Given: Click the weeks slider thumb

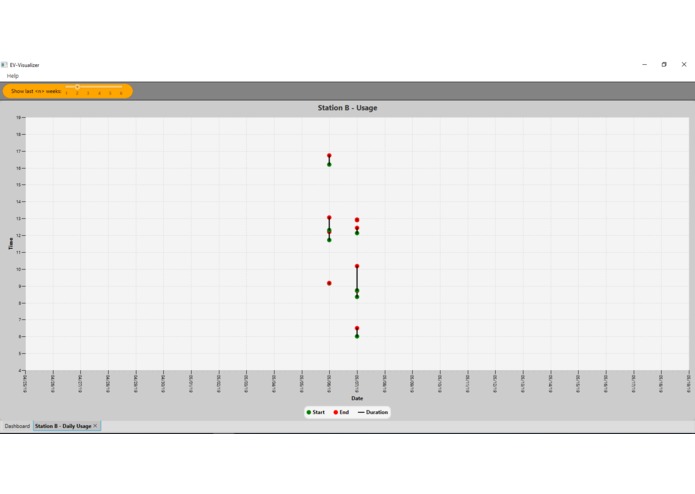Looking at the screenshot, I should point(77,87).
